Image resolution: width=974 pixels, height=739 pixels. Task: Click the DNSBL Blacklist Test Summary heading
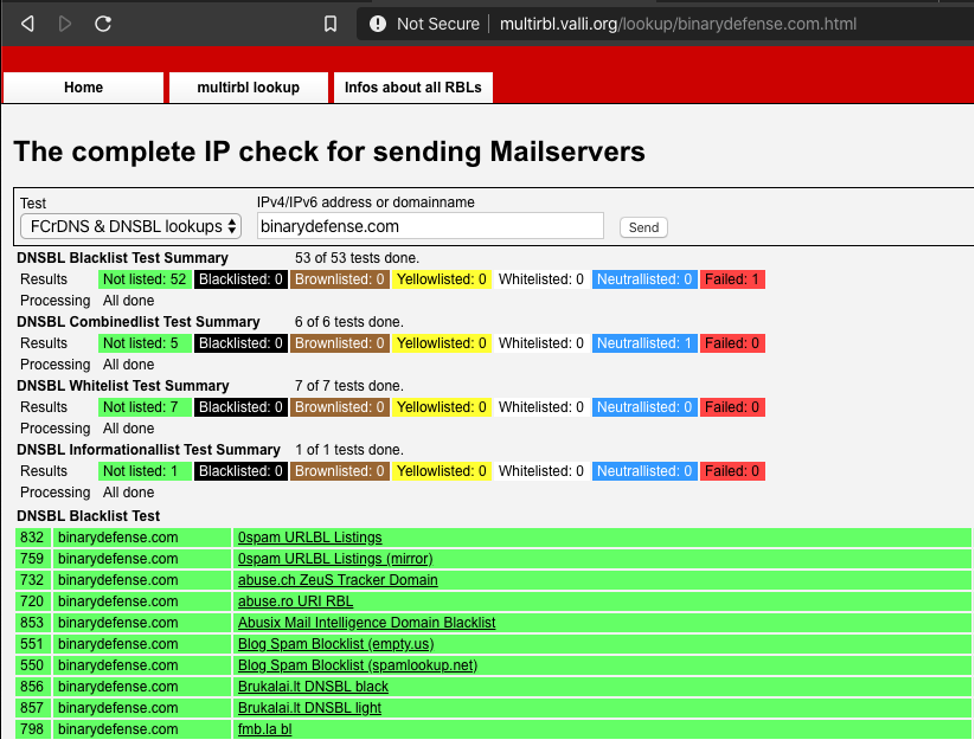coord(122,258)
